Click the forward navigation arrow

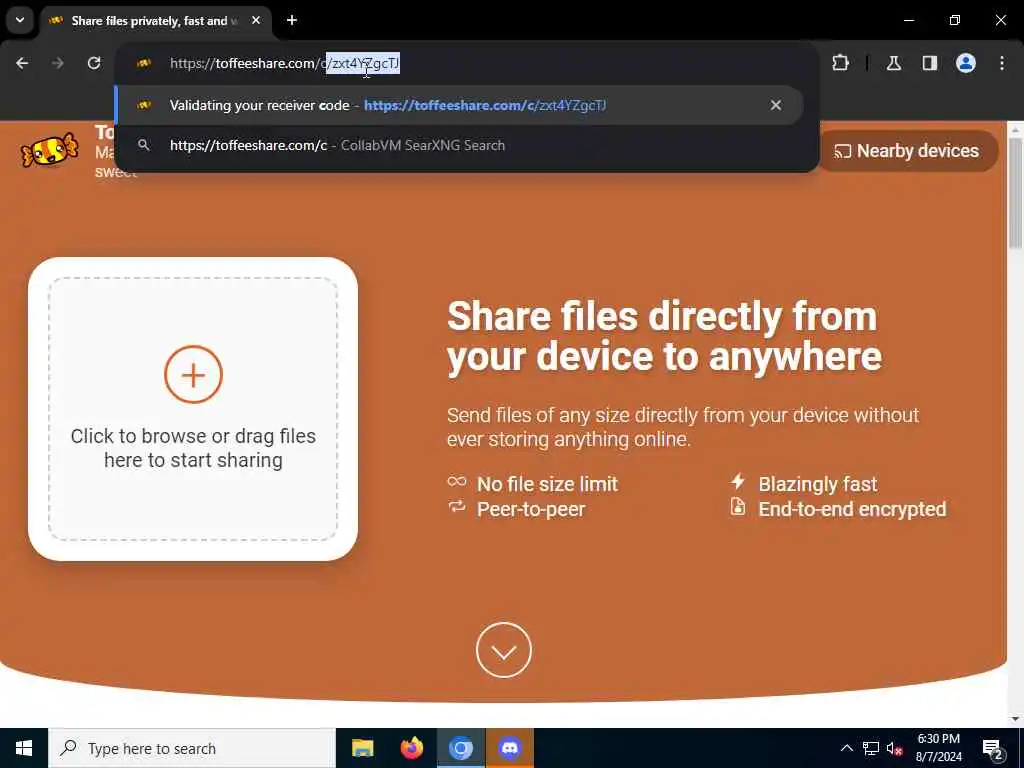click(58, 63)
